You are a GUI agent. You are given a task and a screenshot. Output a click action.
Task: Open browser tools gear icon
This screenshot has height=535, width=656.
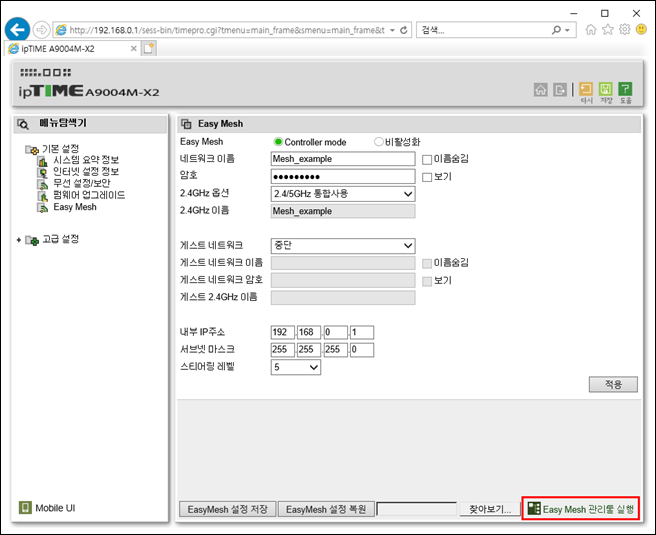(624, 30)
